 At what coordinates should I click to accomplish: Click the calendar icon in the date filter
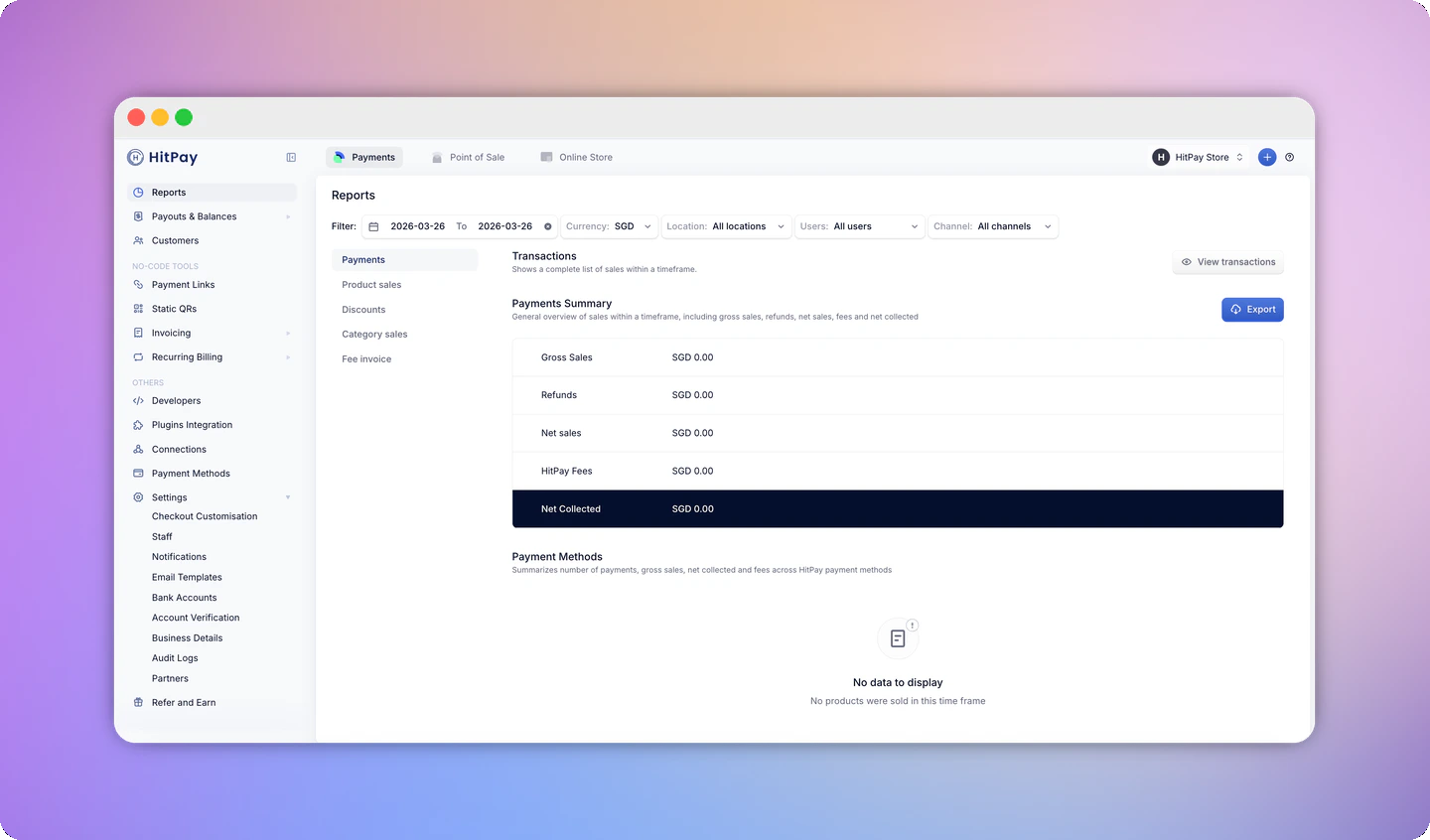(x=373, y=226)
